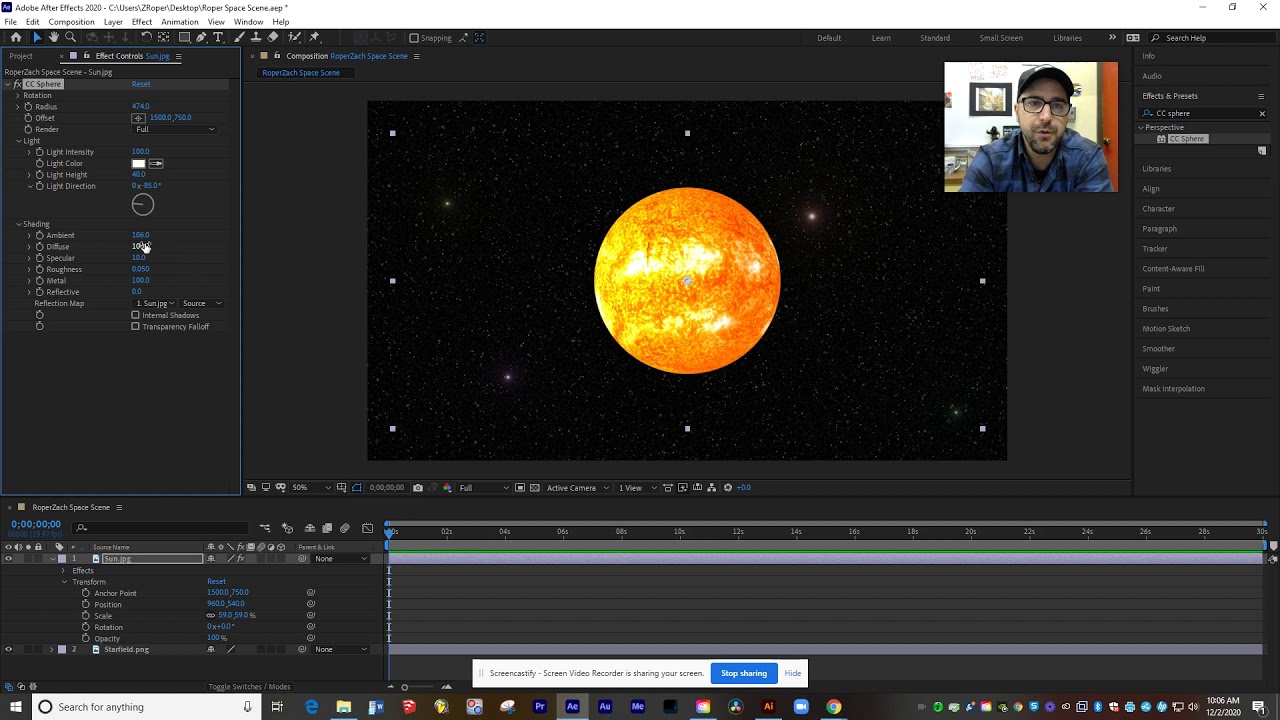Click the Light Color swatch
Viewport: 1280px width, 720px height.
138,163
